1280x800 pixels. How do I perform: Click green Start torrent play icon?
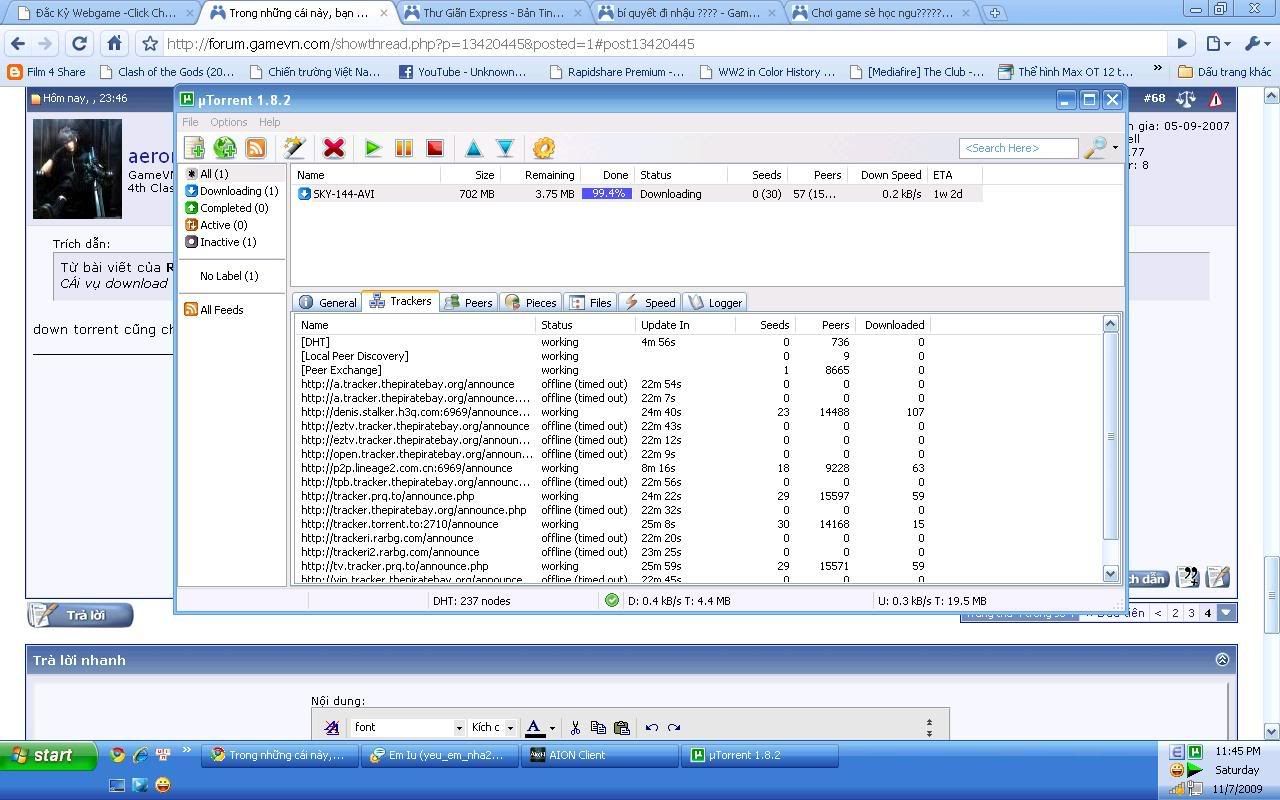(373, 148)
